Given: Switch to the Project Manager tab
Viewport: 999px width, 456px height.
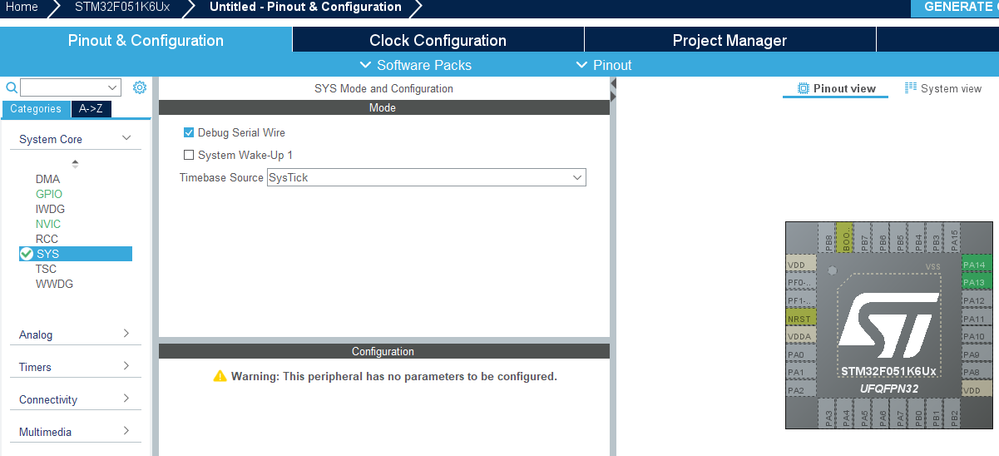Looking at the screenshot, I should (729, 40).
